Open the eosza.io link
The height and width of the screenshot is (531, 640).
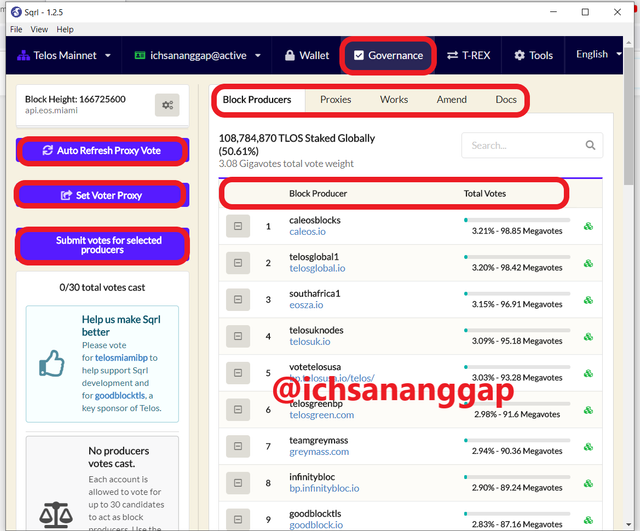(x=306, y=305)
